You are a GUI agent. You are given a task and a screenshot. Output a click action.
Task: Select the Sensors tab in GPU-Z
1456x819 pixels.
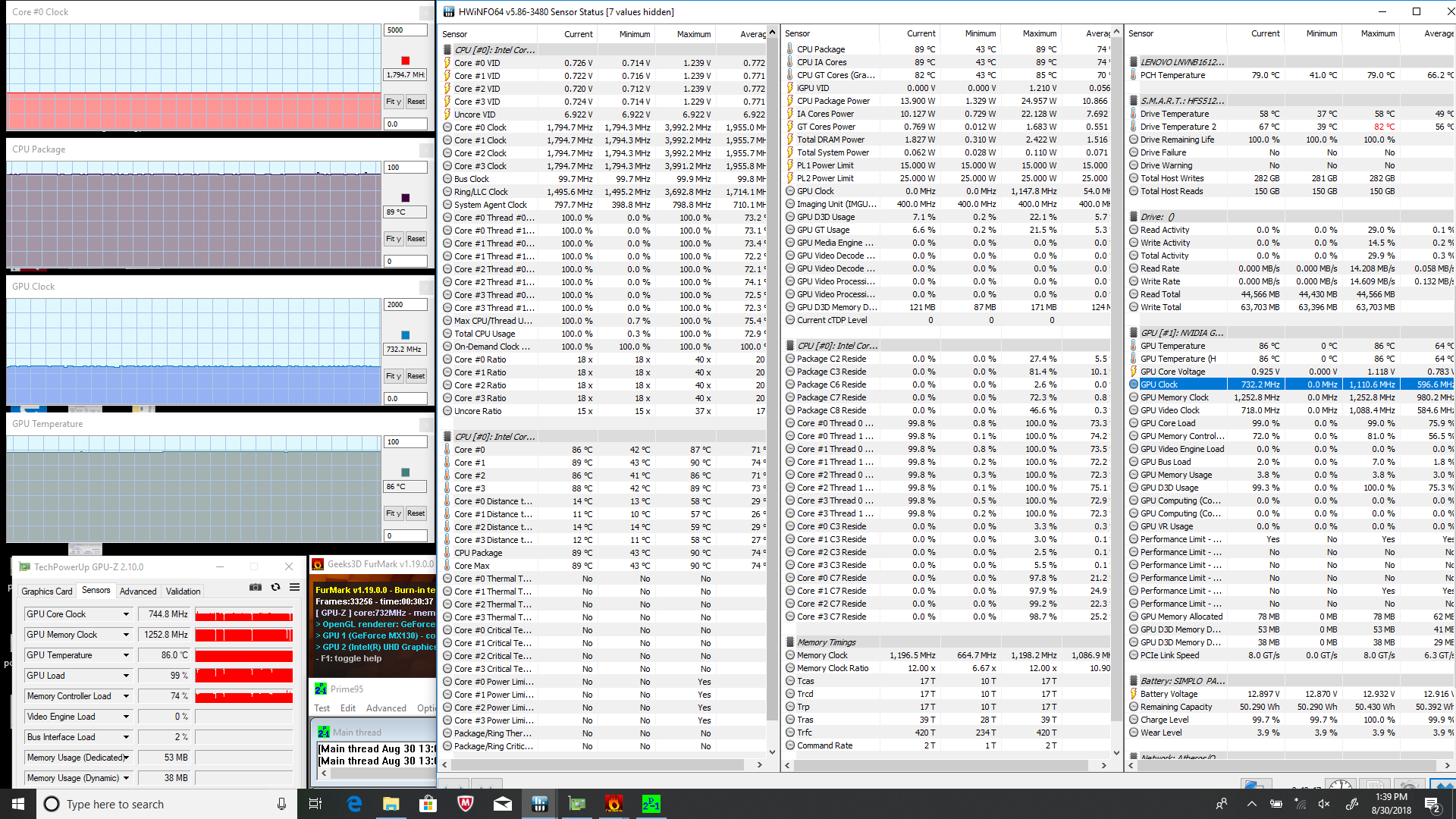pyautogui.click(x=96, y=590)
